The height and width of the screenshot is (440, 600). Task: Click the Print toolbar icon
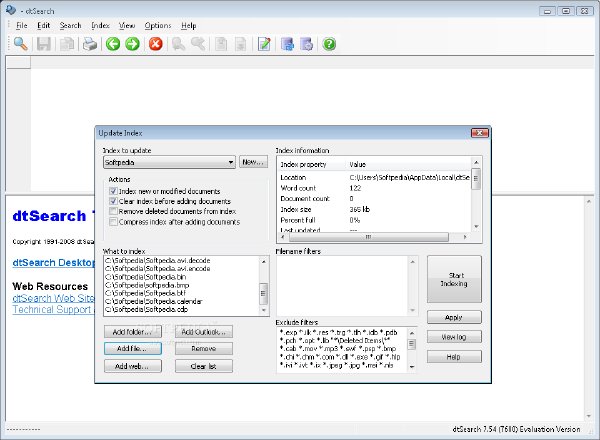point(90,44)
